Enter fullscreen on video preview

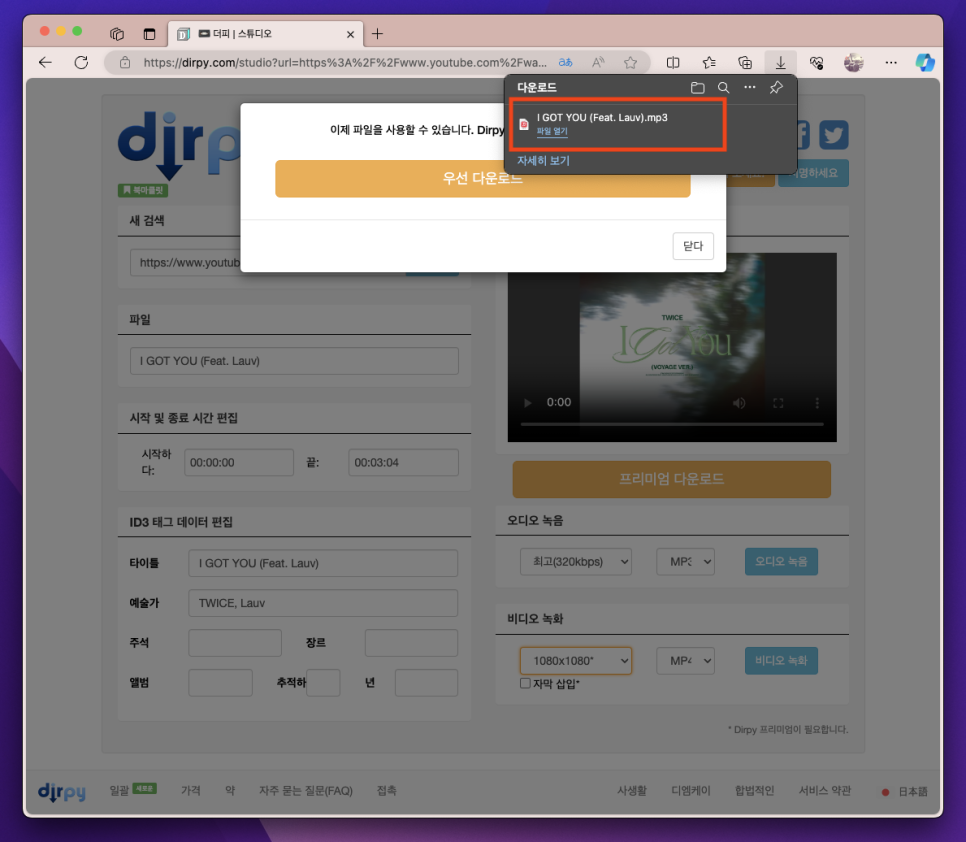[x=778, y=403]
